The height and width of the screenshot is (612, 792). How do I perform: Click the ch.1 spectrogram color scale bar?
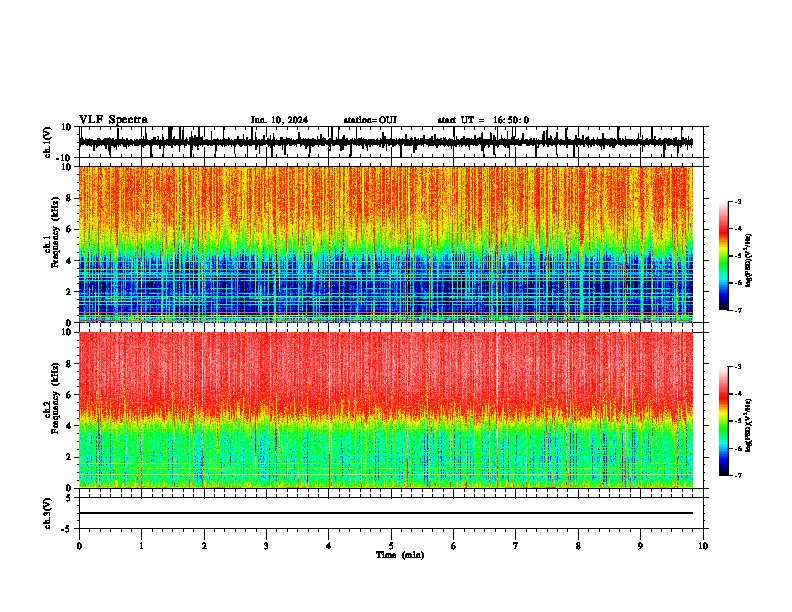point(723,256)
